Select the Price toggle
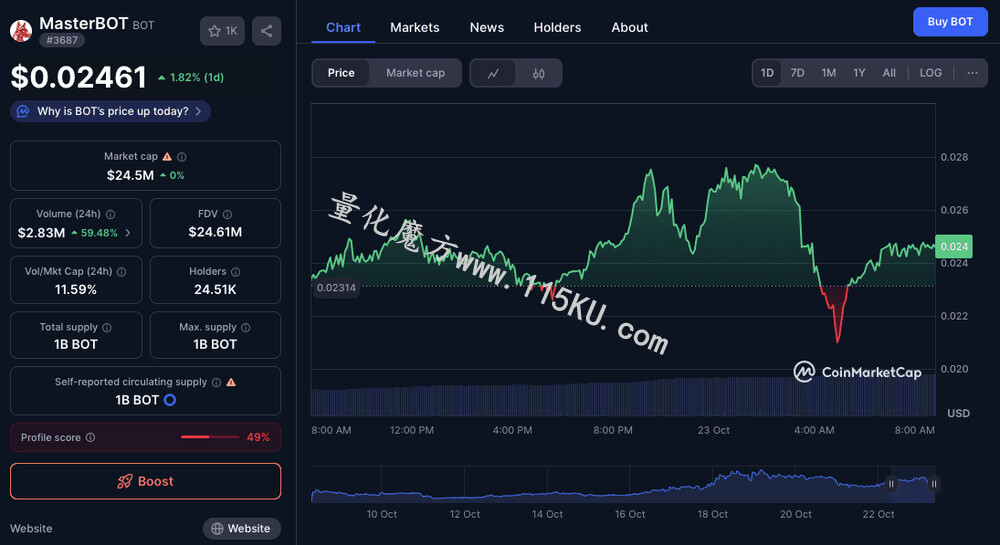Viewport: 1000px width, 545px height. coord(341,73)
